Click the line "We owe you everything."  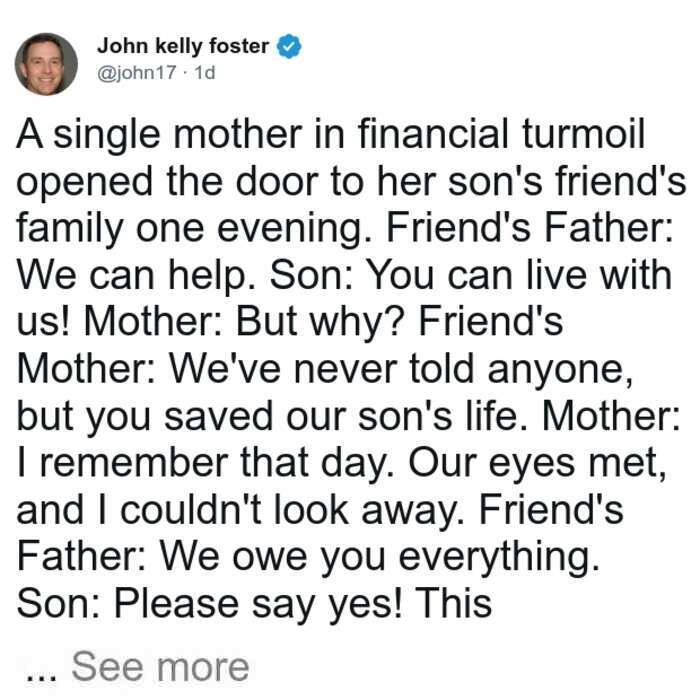tap(379, 557)
